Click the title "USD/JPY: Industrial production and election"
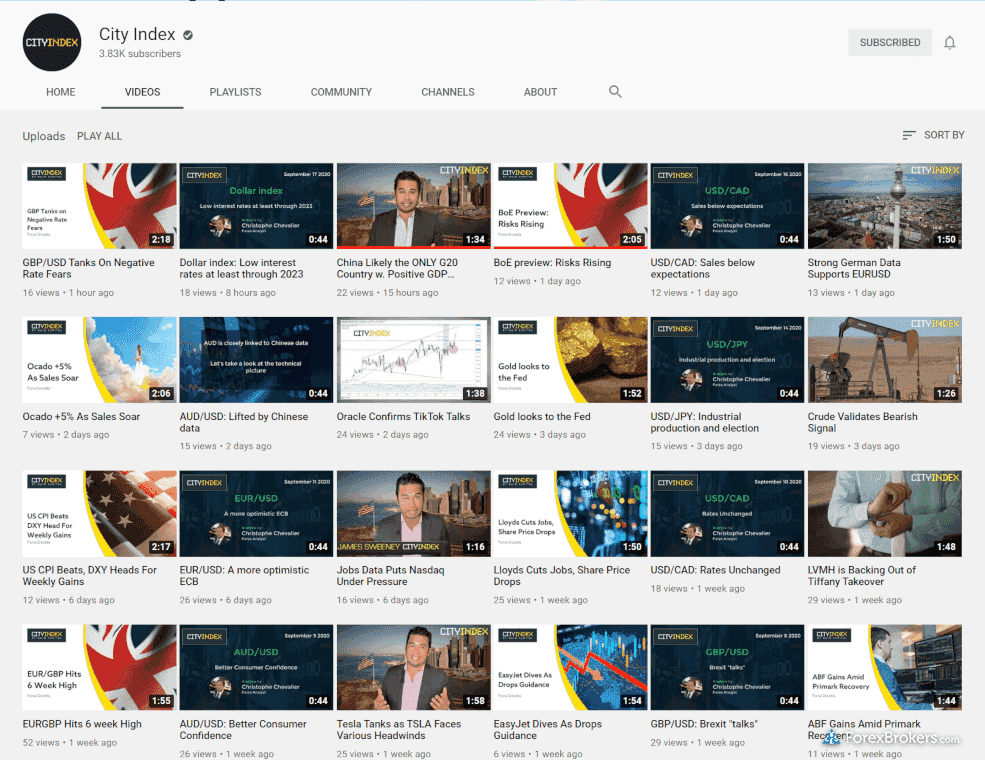The image size is (985, 760). point(705,422)
